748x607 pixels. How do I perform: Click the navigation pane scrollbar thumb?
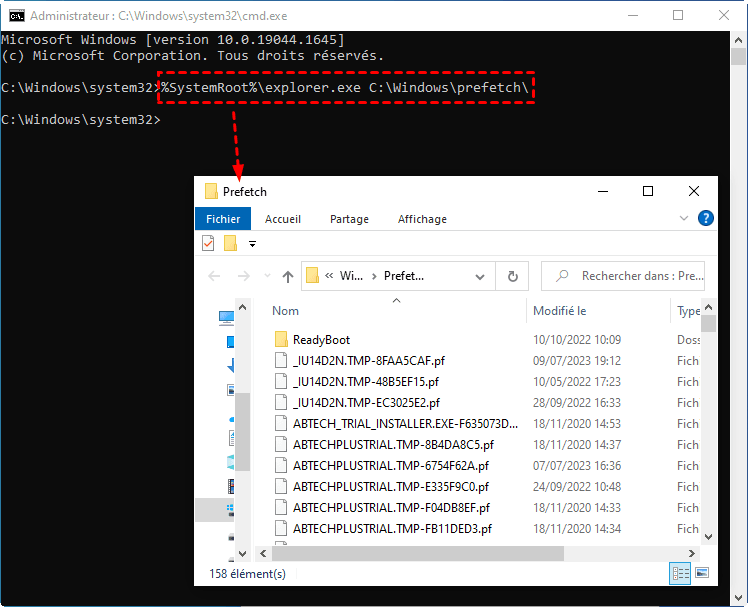[242, 432]
